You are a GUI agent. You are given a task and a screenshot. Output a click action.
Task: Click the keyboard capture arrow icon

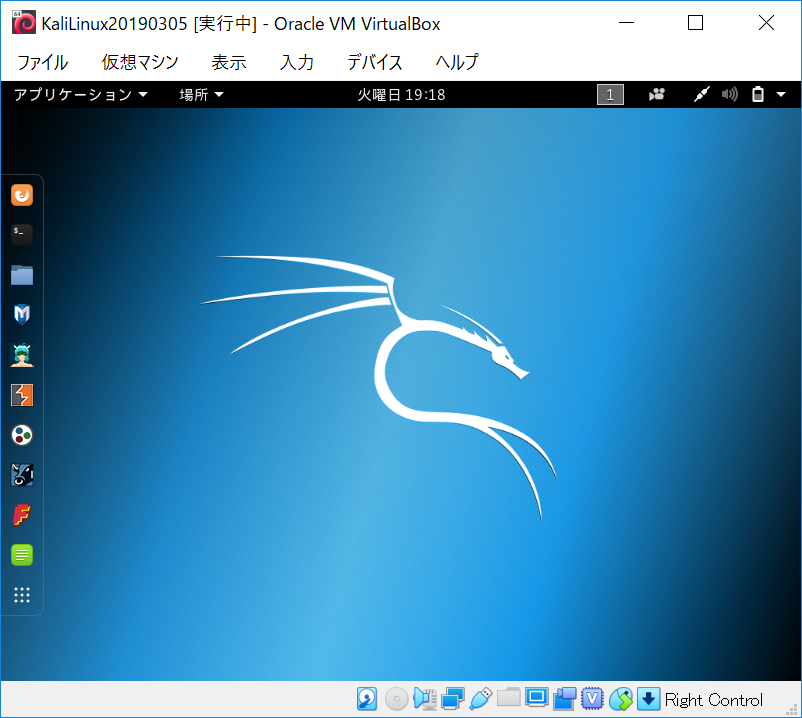click(648, 699)
